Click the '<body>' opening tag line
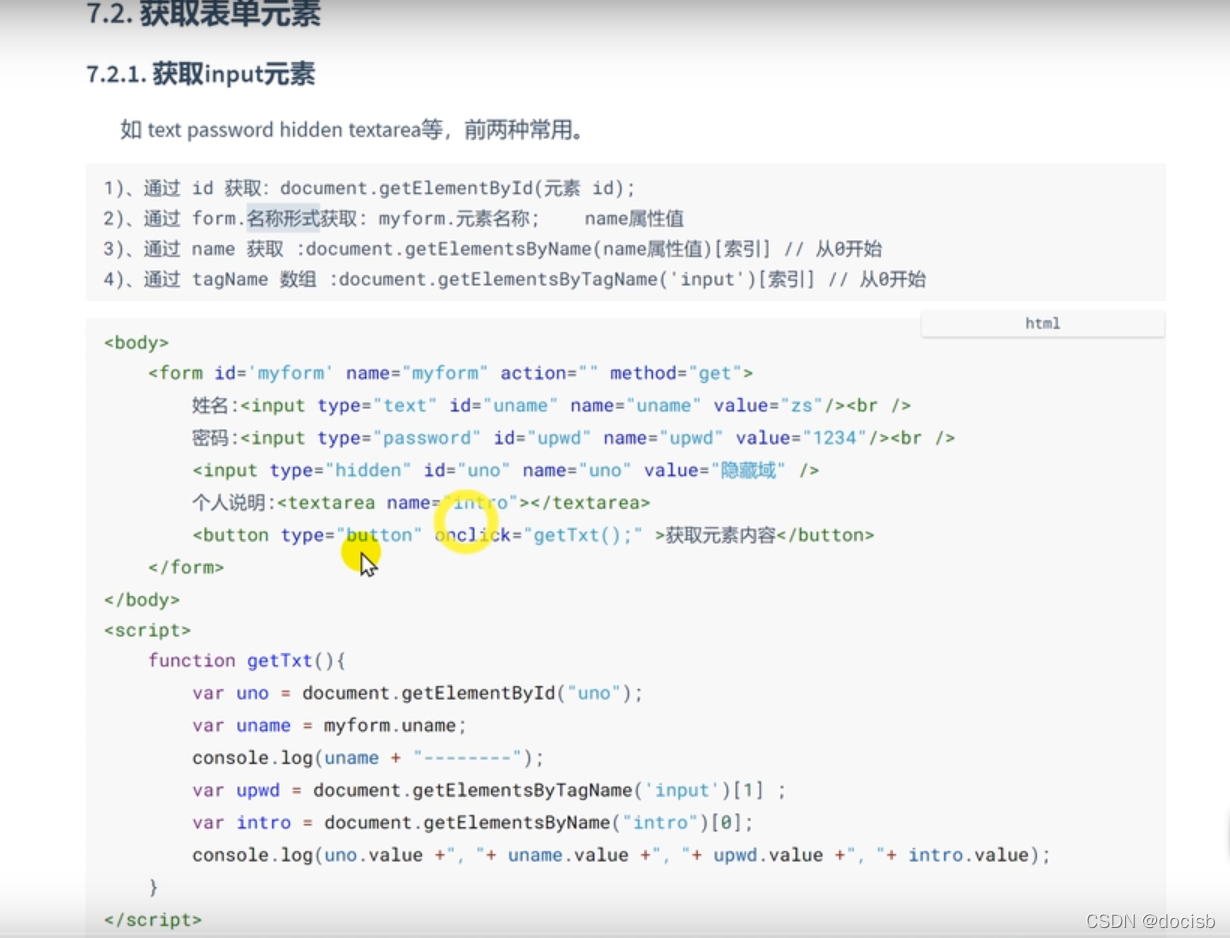Image resolution: width=1230 pixels, height=938 pixels. pyautogui.click(x=137, y=343)
